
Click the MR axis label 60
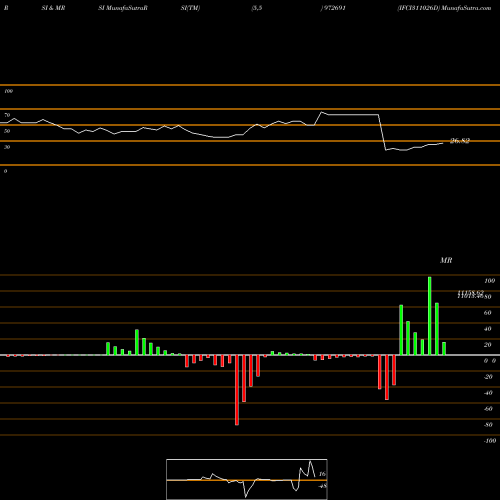tap(488, 313)
